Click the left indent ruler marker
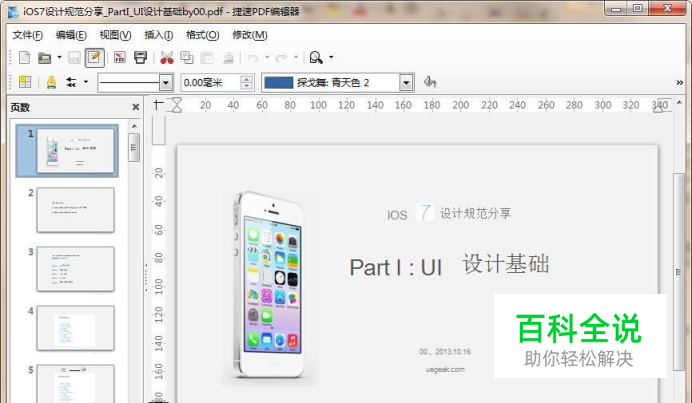The width and height of the screenshot is (692, 403). pyautogui.click(x=177, y=105)
